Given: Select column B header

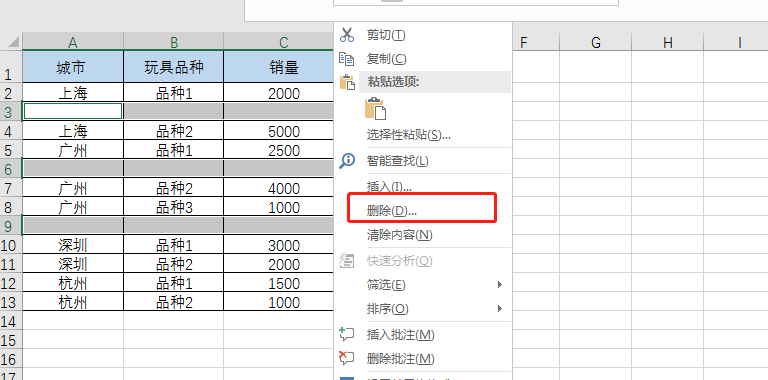Looking at the screenshot, I should (x=174, y=42).
